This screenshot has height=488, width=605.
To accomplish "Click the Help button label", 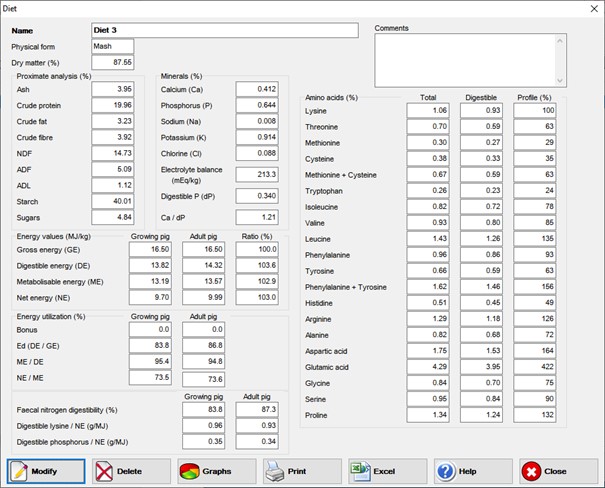I will click(467, 471).
